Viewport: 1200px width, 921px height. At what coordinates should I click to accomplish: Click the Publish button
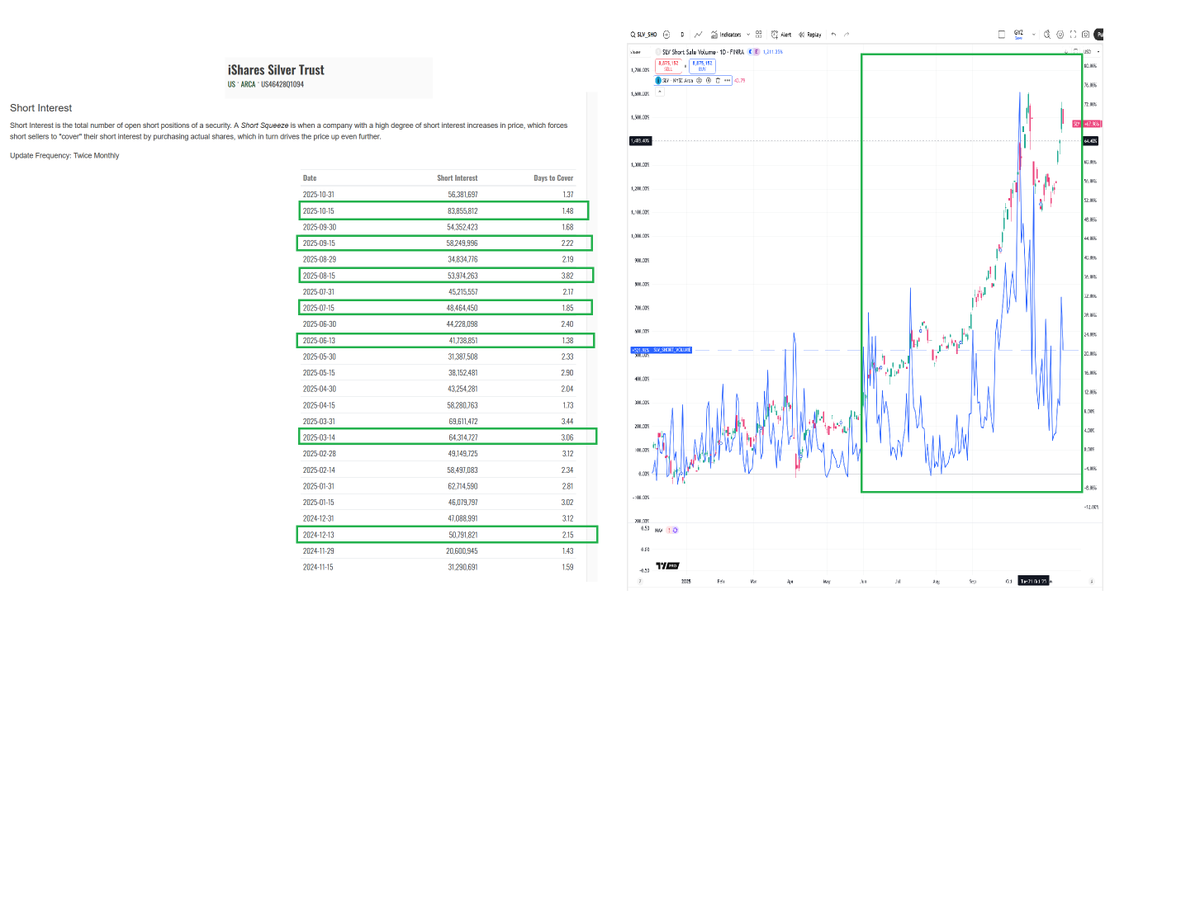pos(1099,34)
